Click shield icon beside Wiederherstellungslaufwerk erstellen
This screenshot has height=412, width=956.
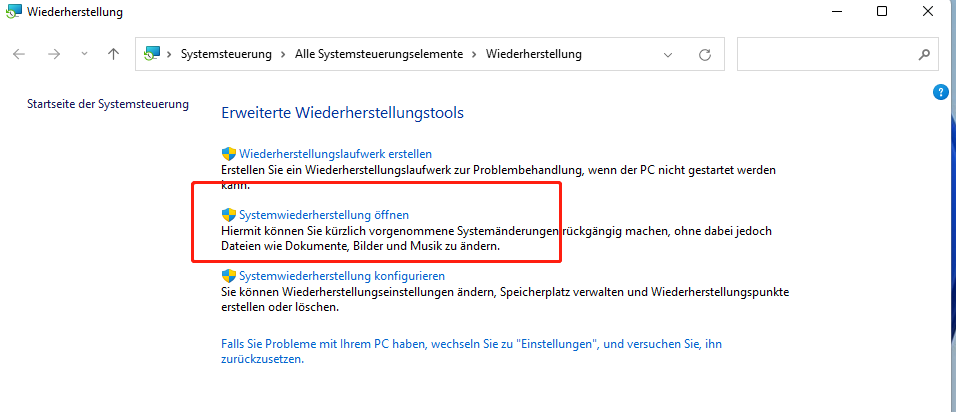(228, 154)
